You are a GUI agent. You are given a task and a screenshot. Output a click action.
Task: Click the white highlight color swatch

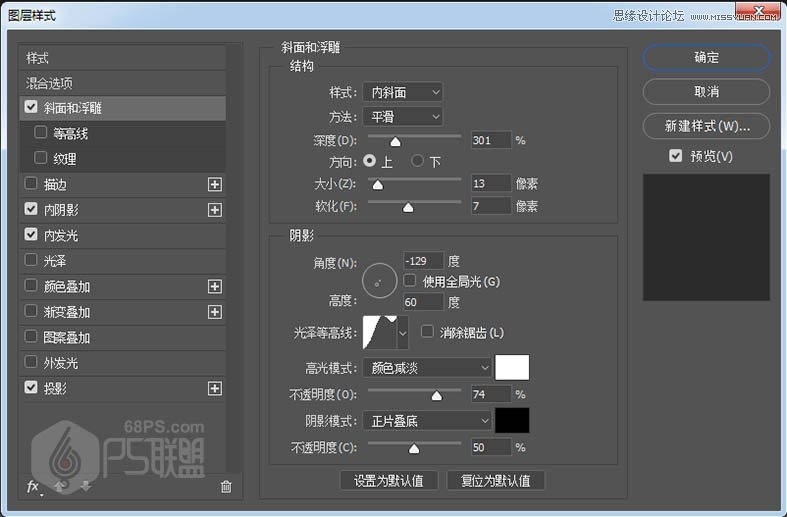coord(512,367)
